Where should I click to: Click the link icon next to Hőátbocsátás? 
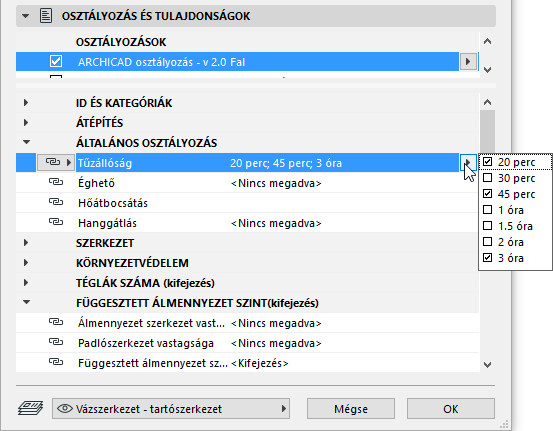coord(56,202)
